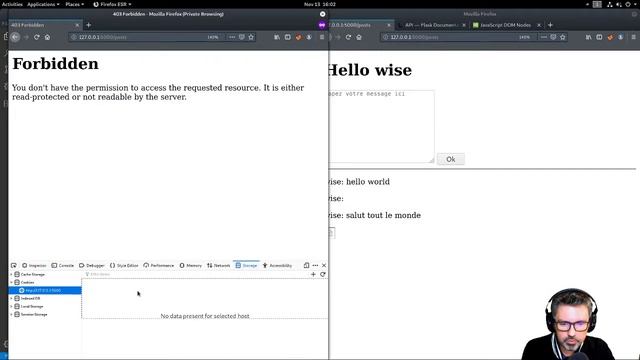Close the JavaScript DOM Nodes tab

tap(539, 25)
